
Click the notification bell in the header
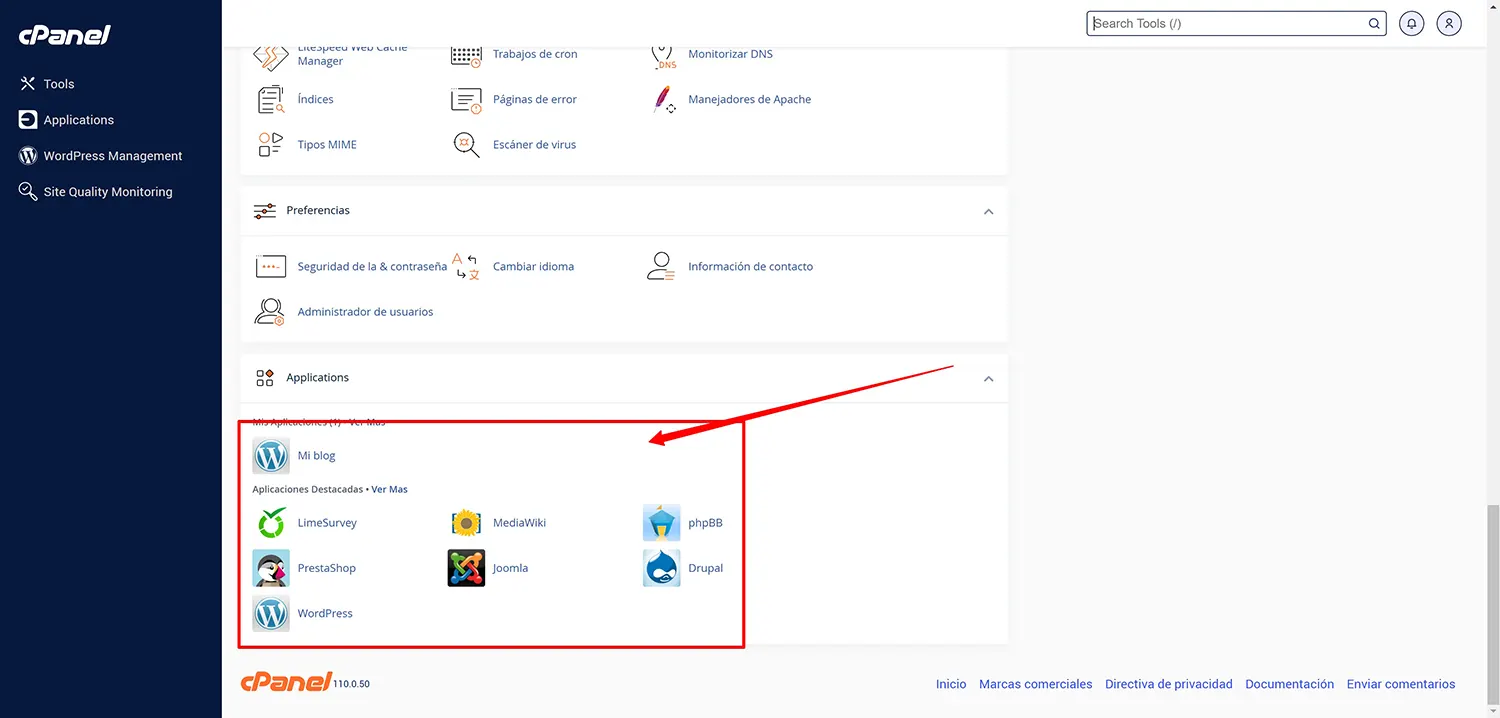click(x=1411, y=22)
